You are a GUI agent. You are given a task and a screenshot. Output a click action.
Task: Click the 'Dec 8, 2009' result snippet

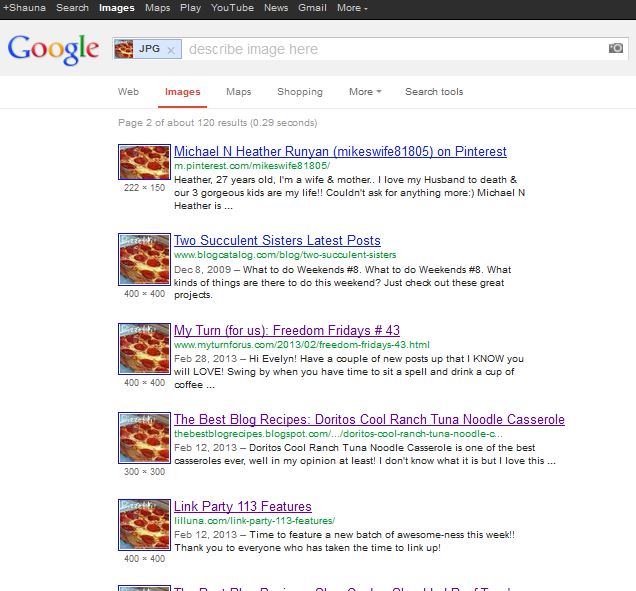click(x=343, y=282)
